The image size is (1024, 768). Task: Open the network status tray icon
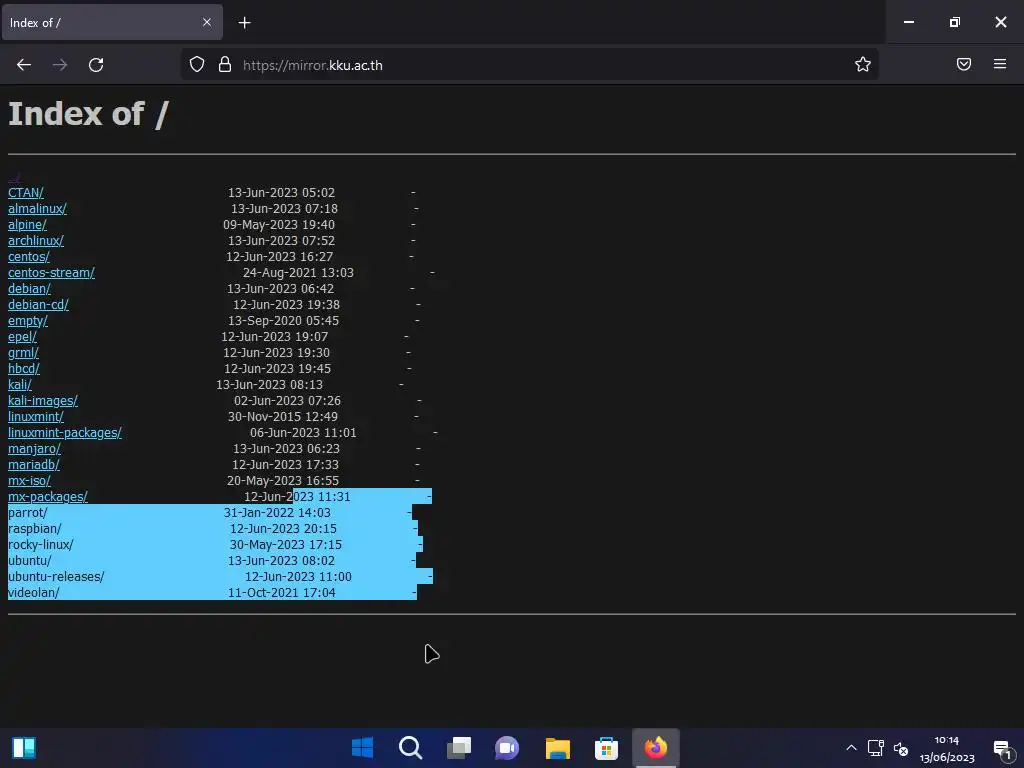[x=876, y=748]
